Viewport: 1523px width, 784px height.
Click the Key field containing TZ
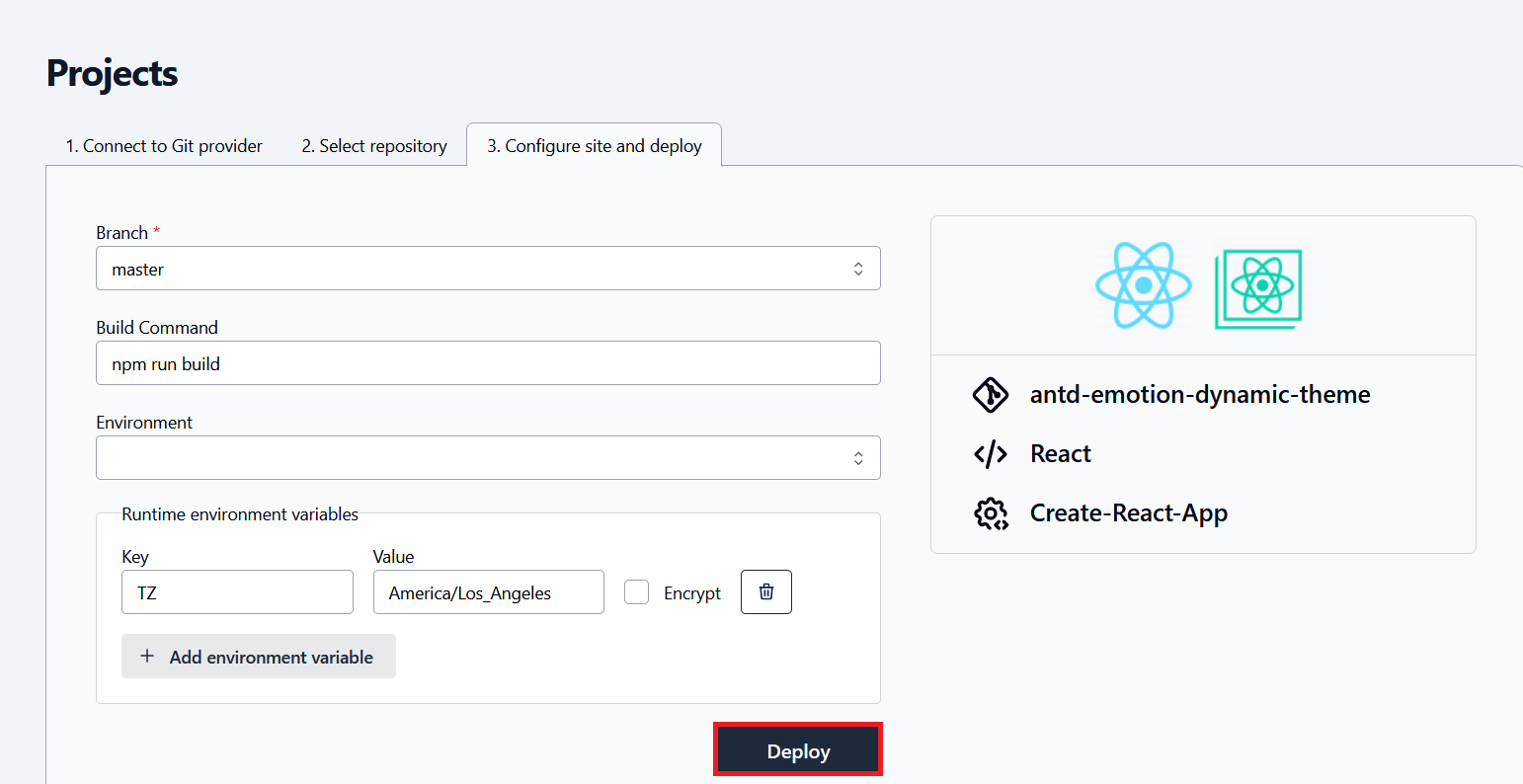click(x=237, y=592)
